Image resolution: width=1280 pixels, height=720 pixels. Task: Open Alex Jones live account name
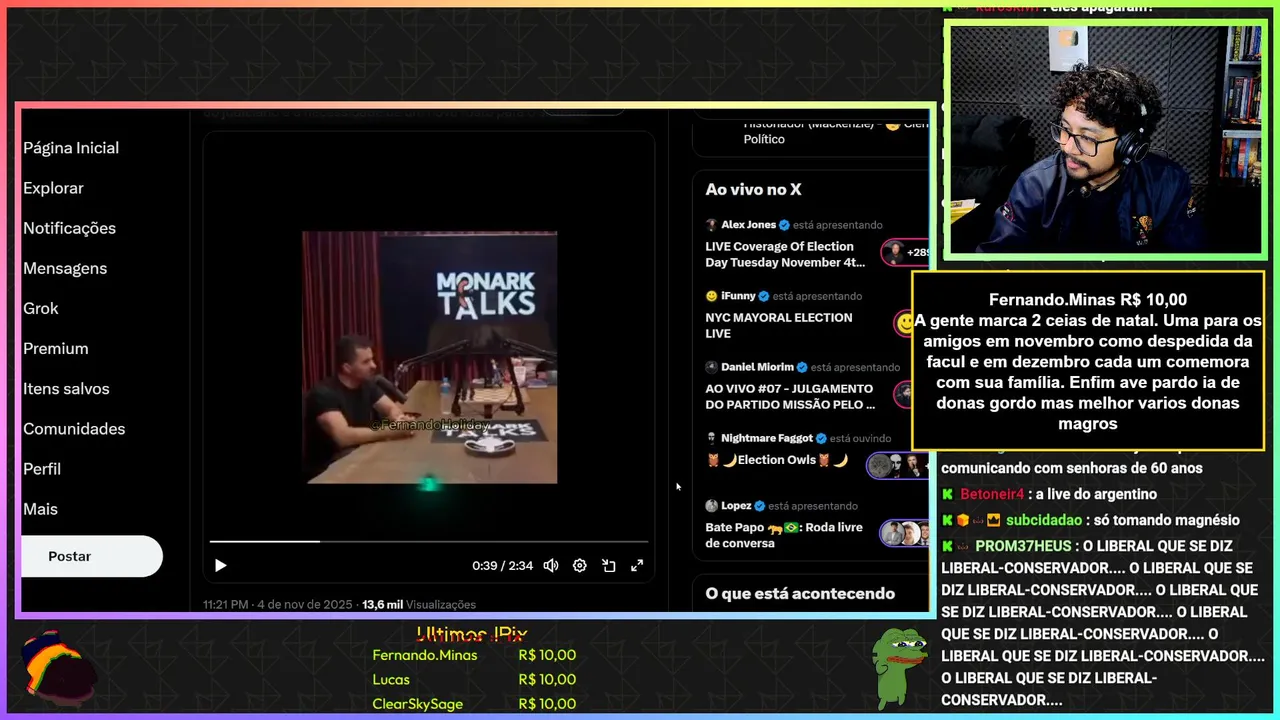point(748,225)
